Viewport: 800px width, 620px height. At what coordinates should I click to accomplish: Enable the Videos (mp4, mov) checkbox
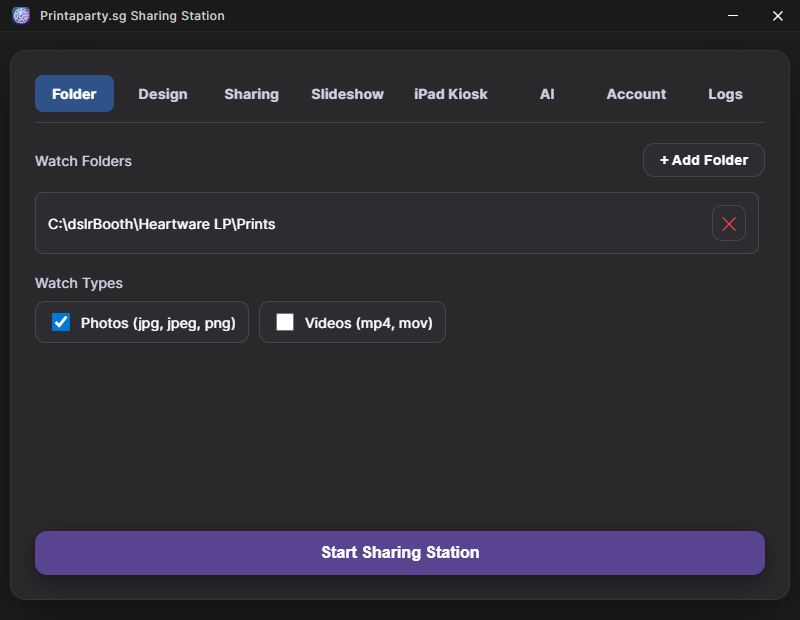(285, 322)
